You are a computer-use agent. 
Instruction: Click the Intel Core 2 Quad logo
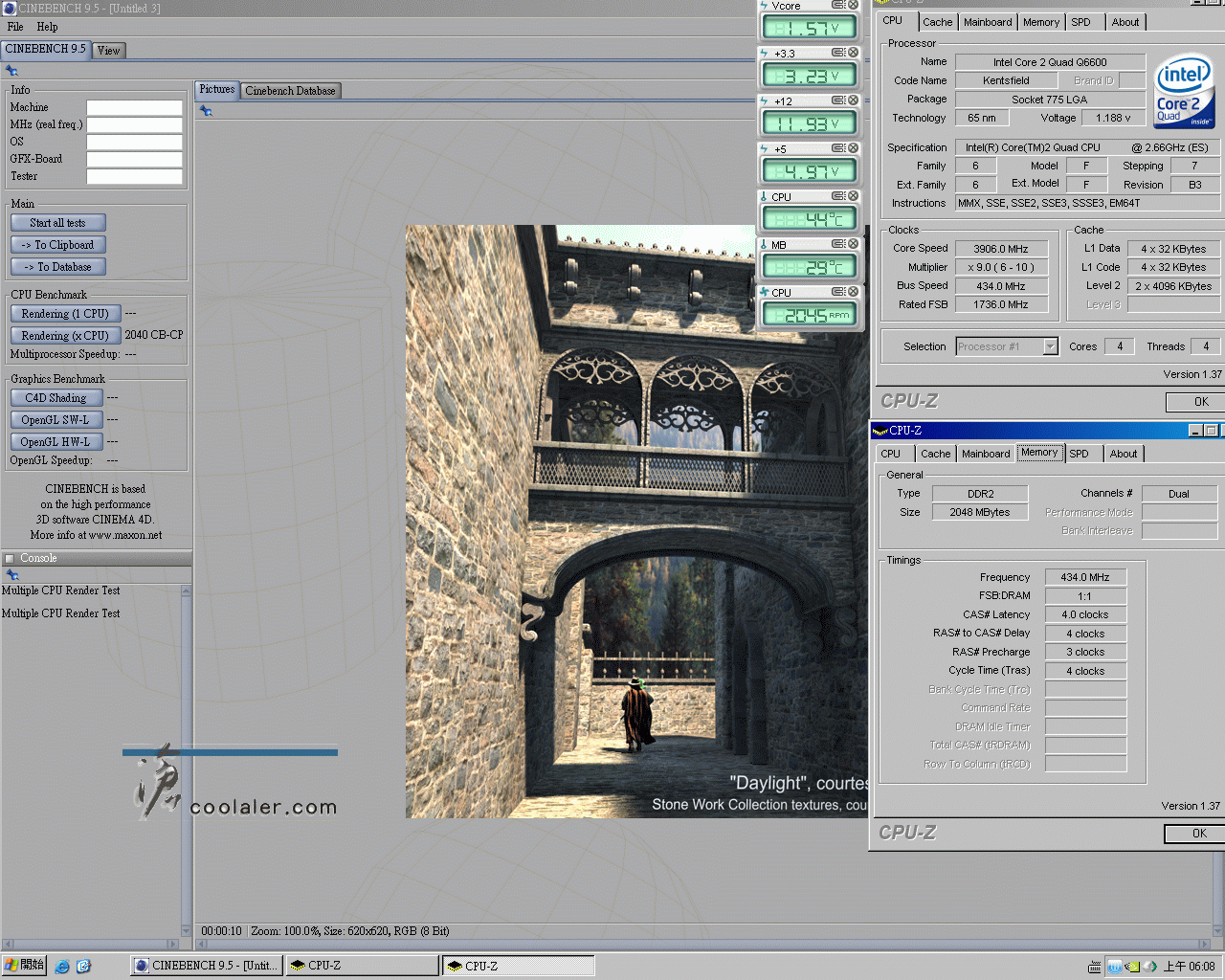1185,90
